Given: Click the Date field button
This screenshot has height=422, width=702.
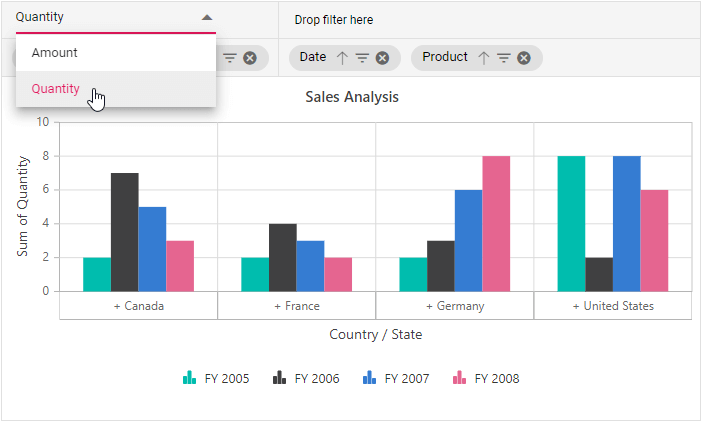Looking at the screenshot, I should (313, 58).
